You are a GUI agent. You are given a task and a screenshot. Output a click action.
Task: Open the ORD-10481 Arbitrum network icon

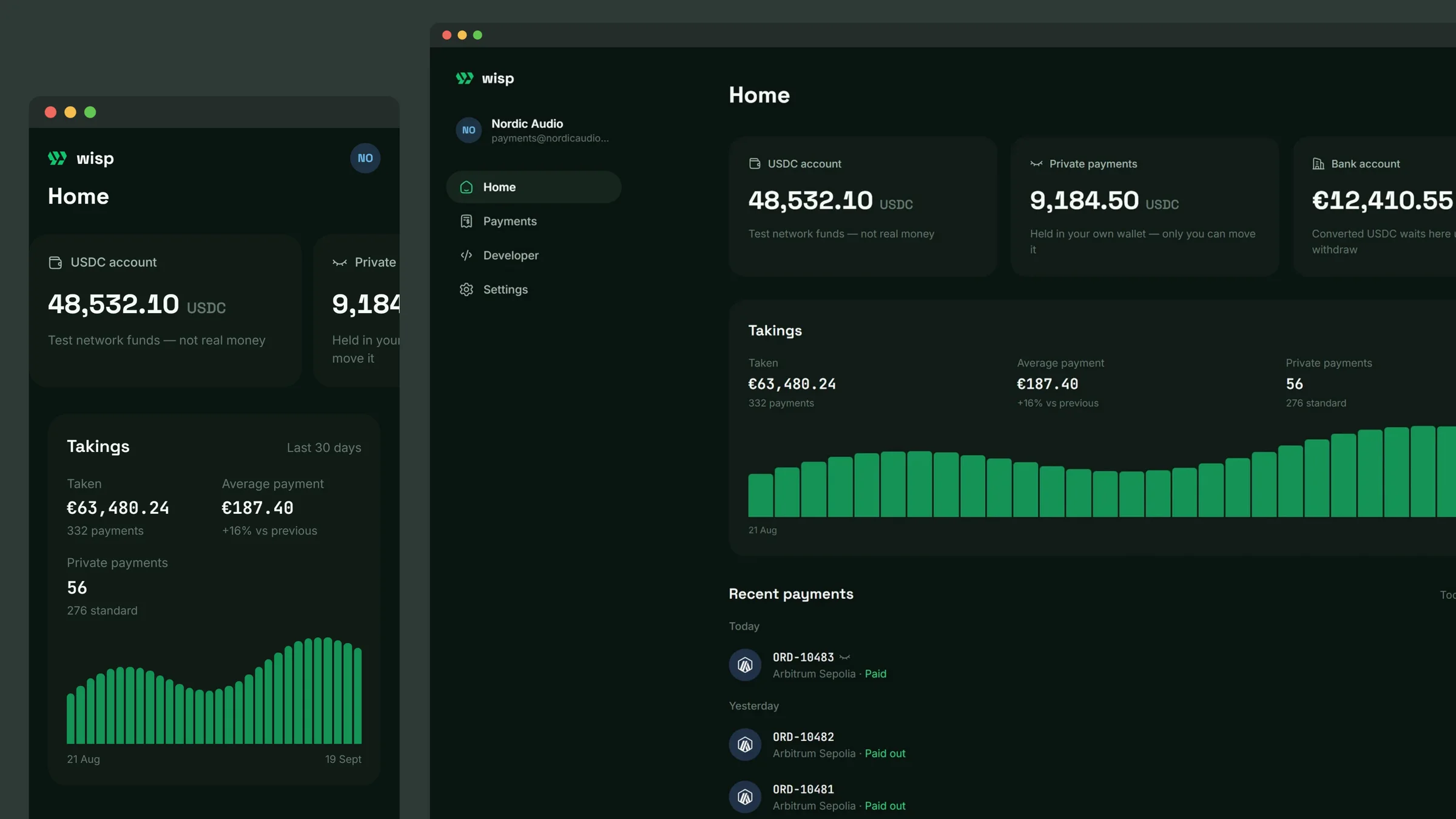pyautogui.click(x=745, y=797)
